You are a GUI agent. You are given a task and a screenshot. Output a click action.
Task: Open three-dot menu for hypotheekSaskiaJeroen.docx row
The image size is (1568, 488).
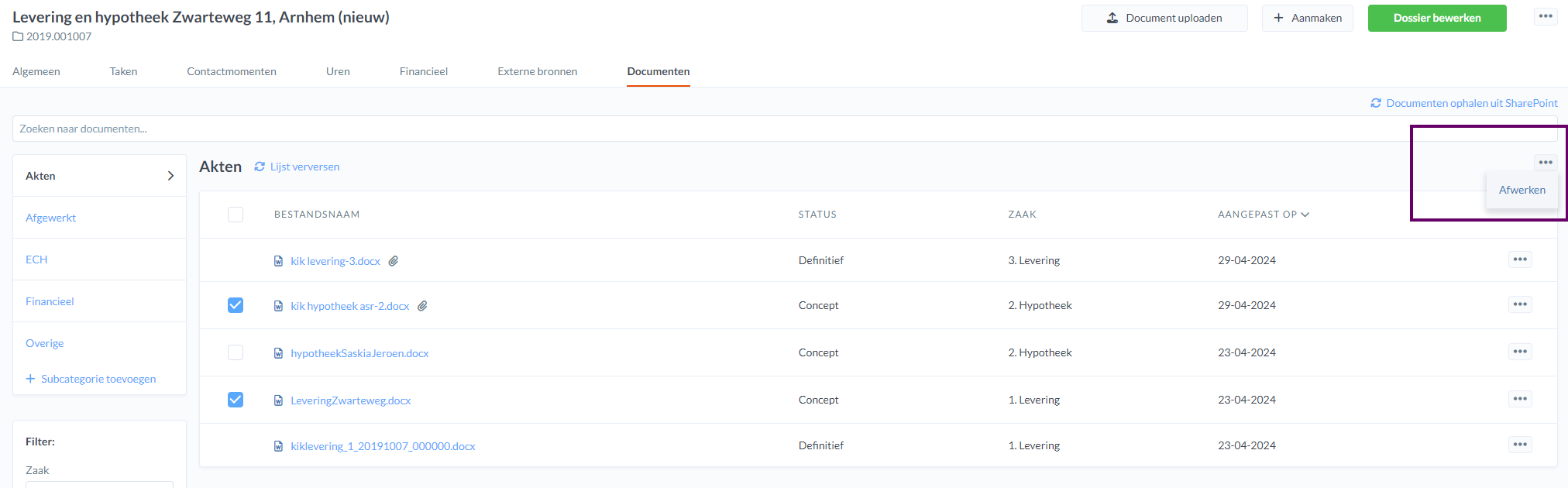pos(1520,352)
